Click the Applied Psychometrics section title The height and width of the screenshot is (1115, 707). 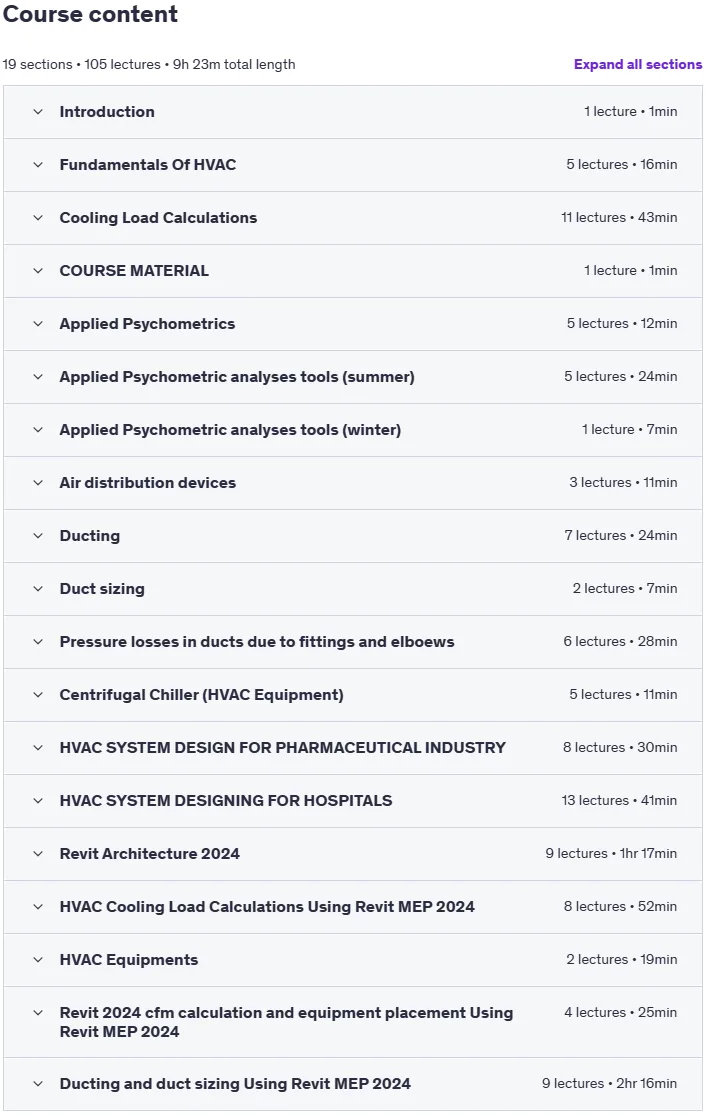pos(147,324)
